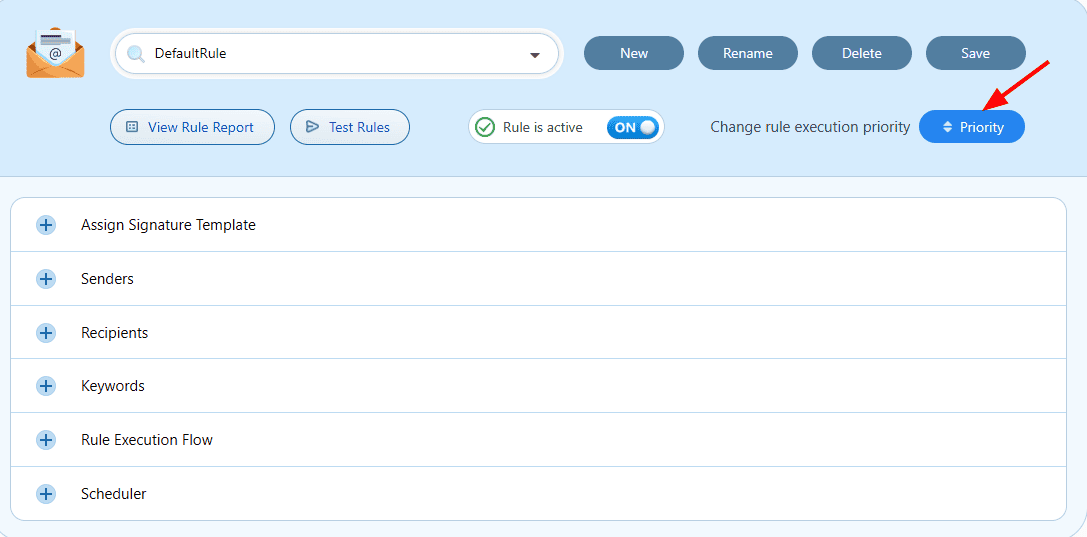This screenshot has height=537, width=1087.
Task: Run Test Rules
Action: [x=349, y=127]
